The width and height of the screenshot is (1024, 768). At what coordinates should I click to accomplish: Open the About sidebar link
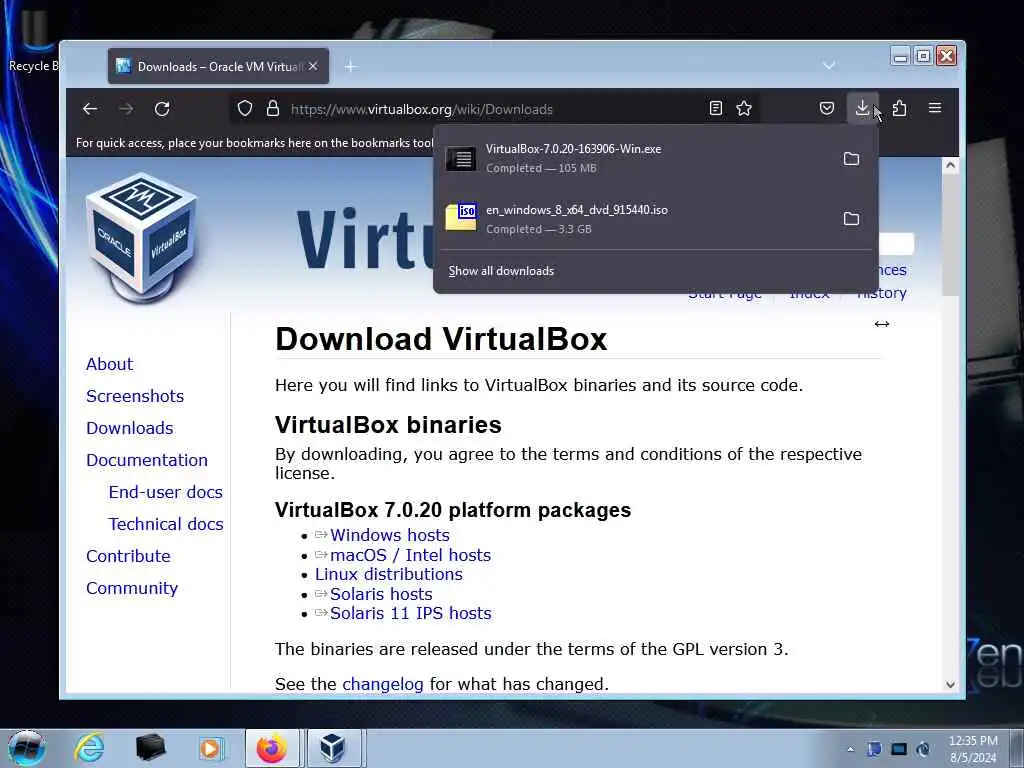click(110, 364)
